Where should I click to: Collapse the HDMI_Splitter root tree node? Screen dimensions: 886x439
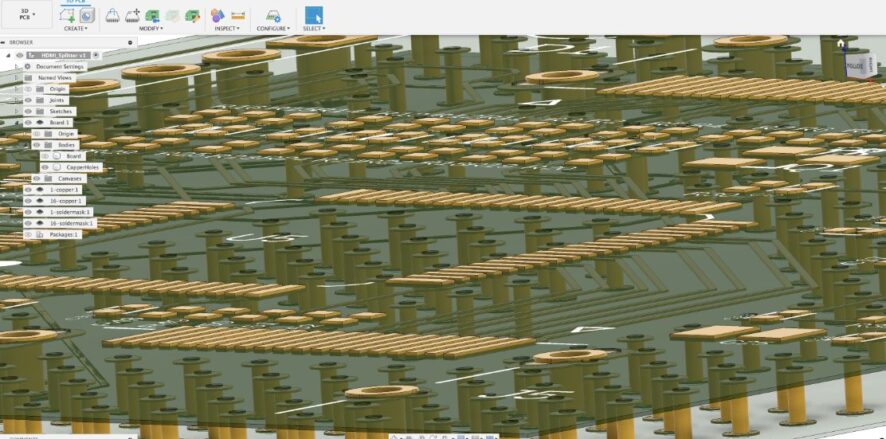click(8, 55)
